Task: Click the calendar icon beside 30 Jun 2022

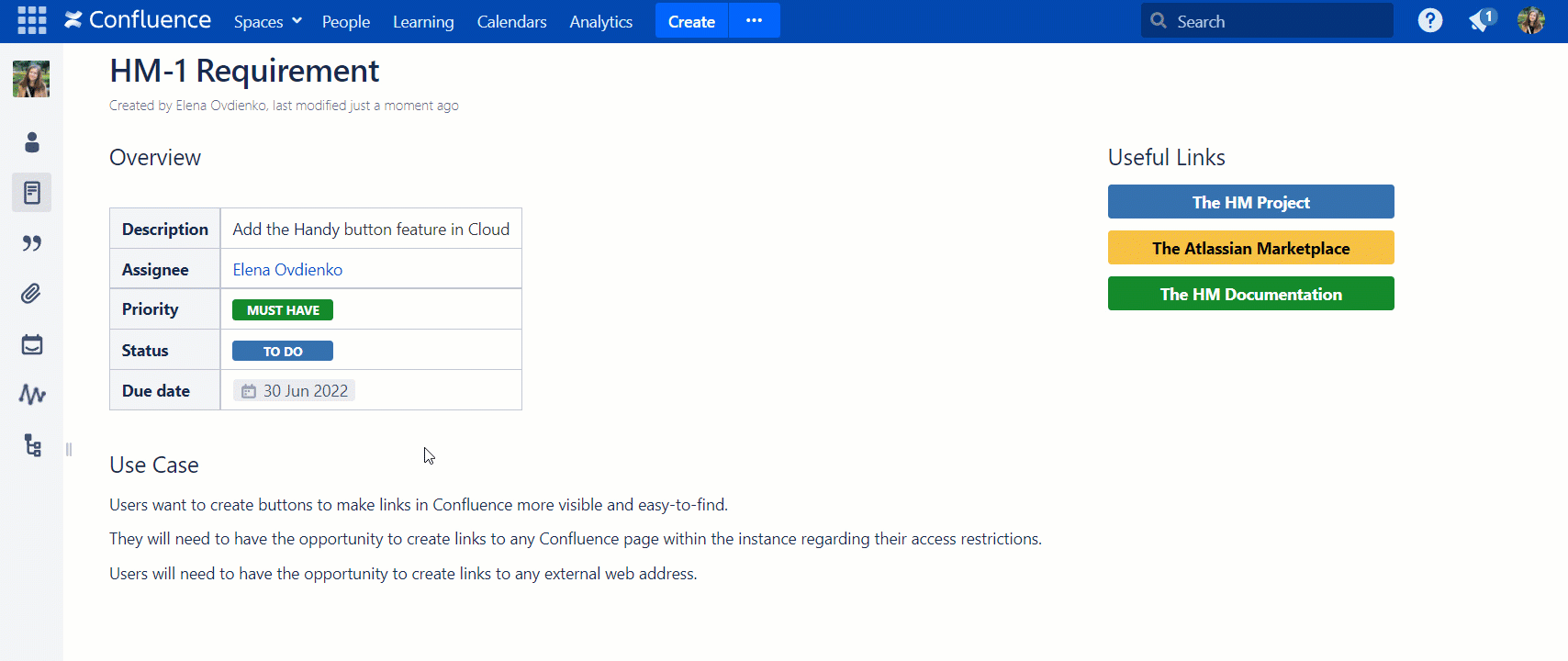Action: 249,391
